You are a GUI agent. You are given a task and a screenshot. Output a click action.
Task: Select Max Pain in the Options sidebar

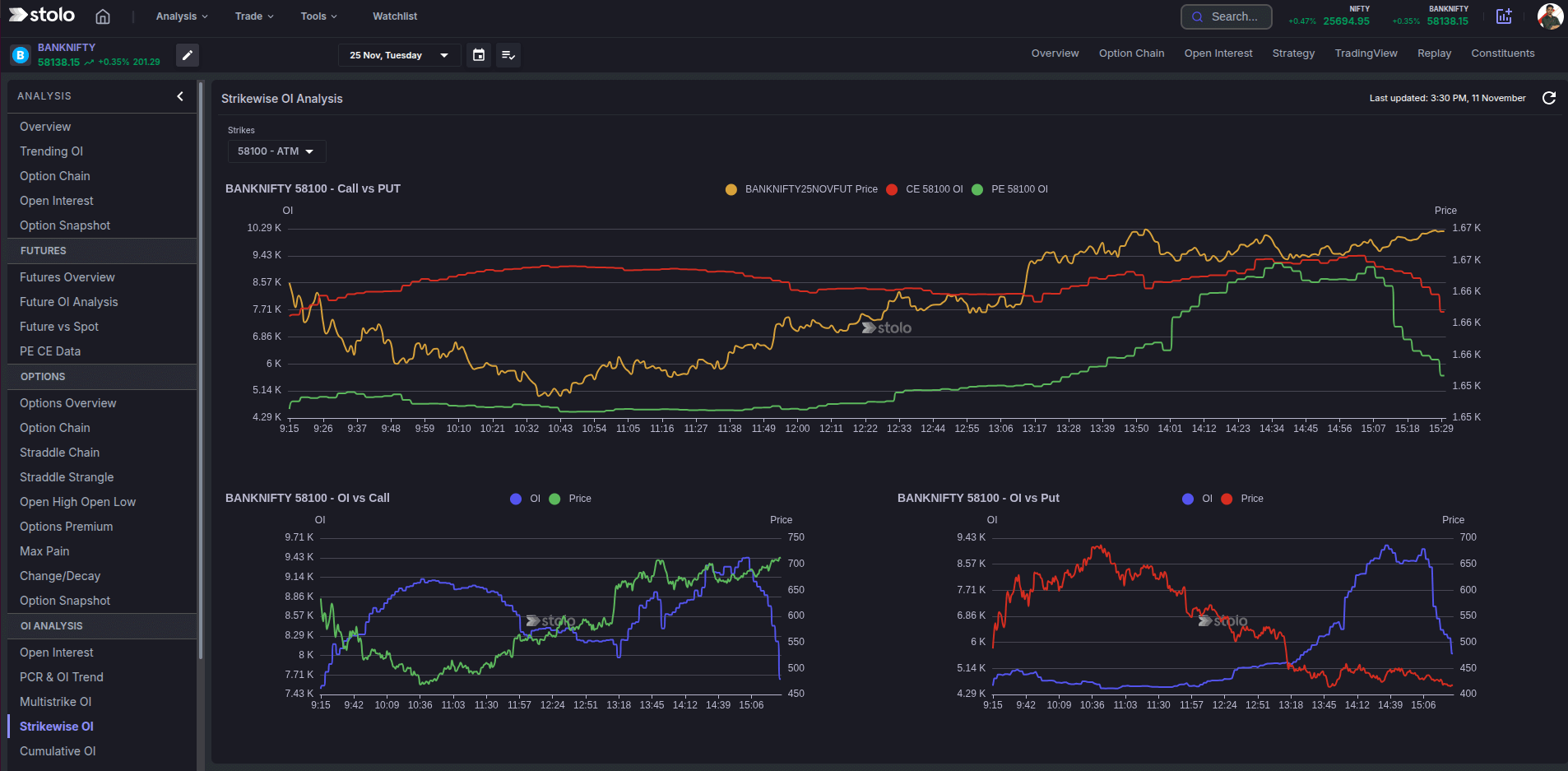pos(44,550)
